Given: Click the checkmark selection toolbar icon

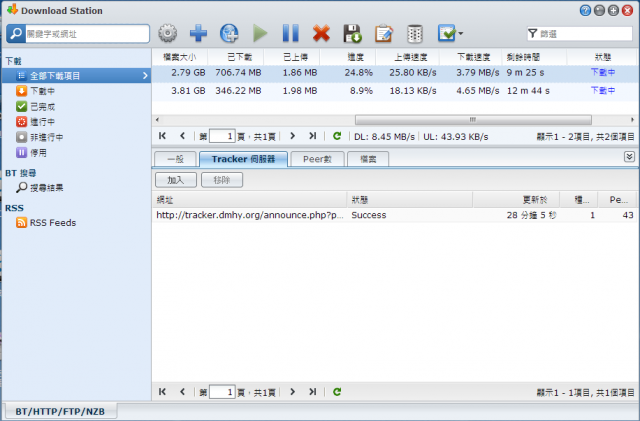Looking at the screenshot, I should [x=446, y=33].
